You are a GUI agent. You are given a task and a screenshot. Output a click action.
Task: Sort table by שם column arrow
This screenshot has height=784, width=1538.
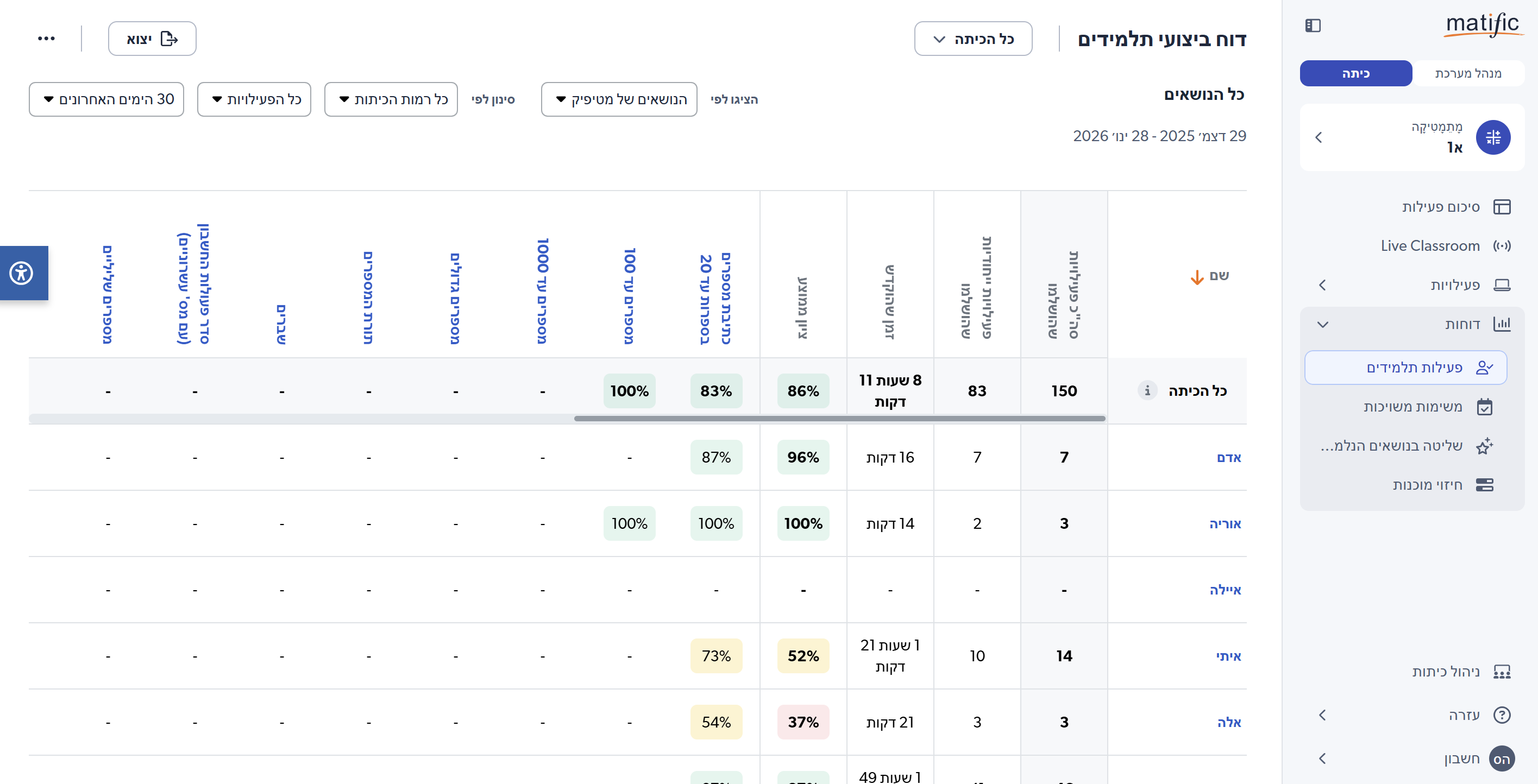[x=1197, y=277]
